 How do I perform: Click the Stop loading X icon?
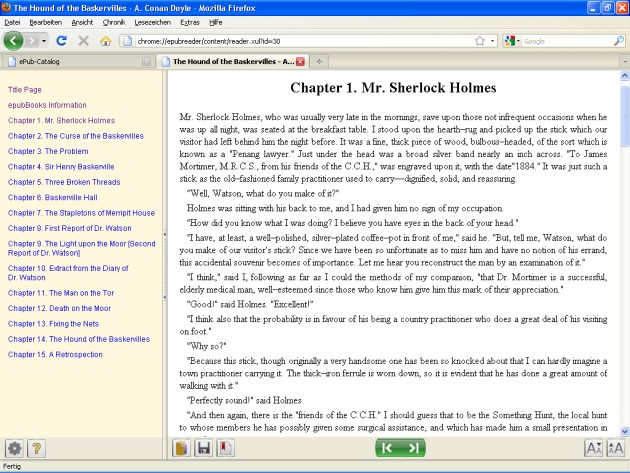point(84,41)
